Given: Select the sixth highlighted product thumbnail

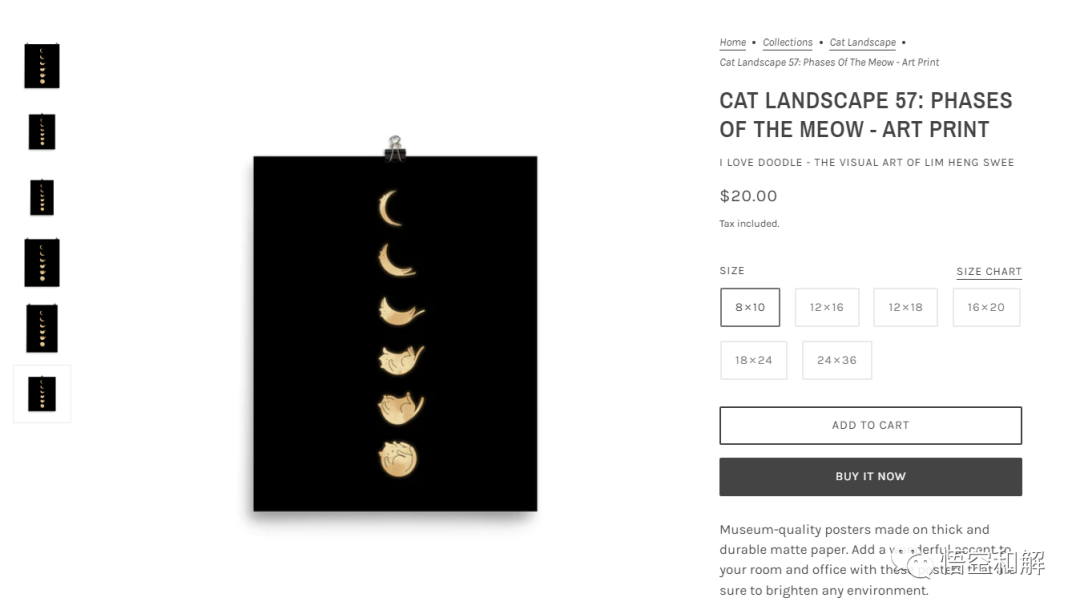Looking at the screenshot, I should click(x=42, y=394).
